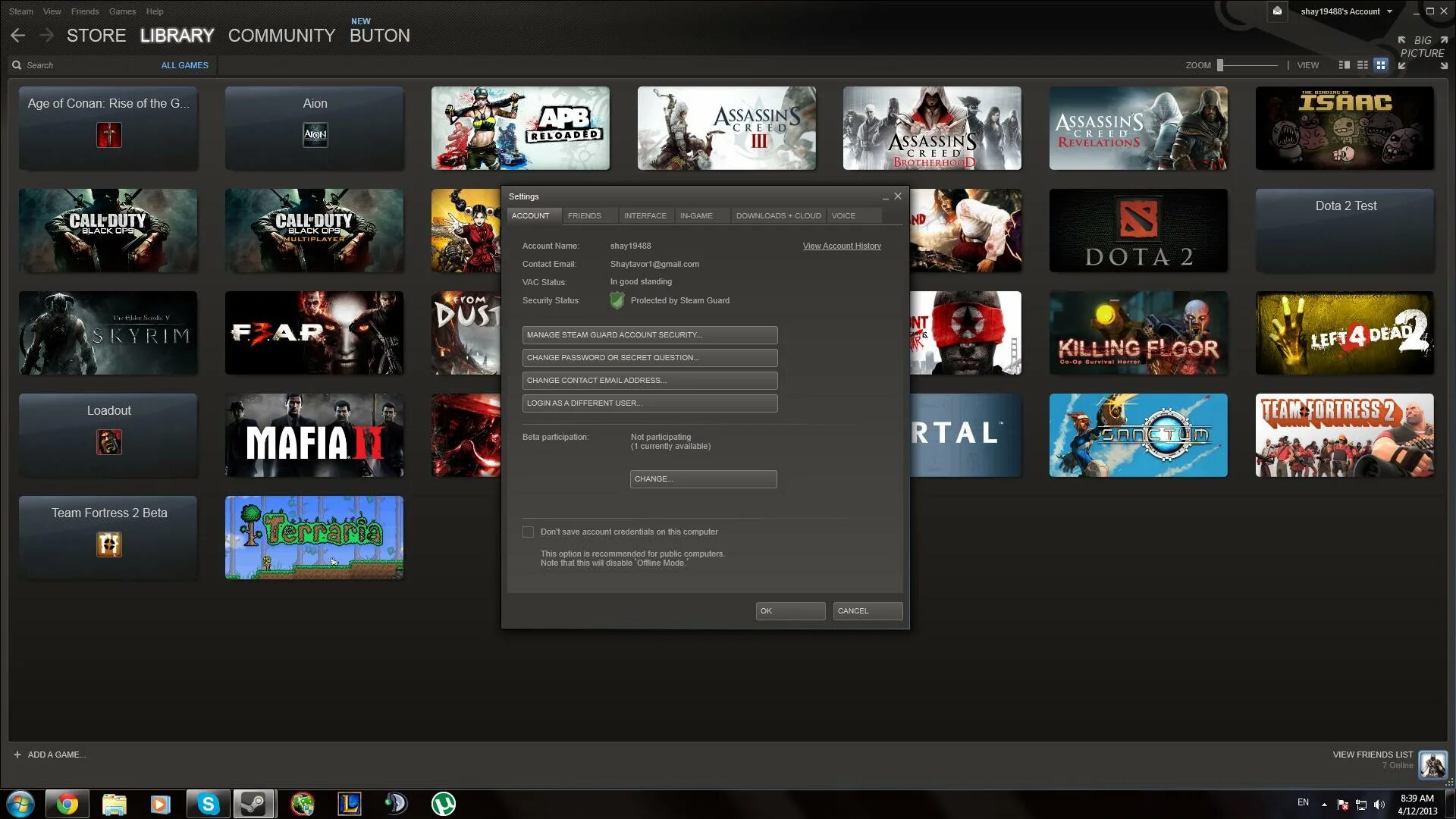Click the Steam taskbar icon
The width and height of the screenshot is (1456, 819).
[253, 803]
